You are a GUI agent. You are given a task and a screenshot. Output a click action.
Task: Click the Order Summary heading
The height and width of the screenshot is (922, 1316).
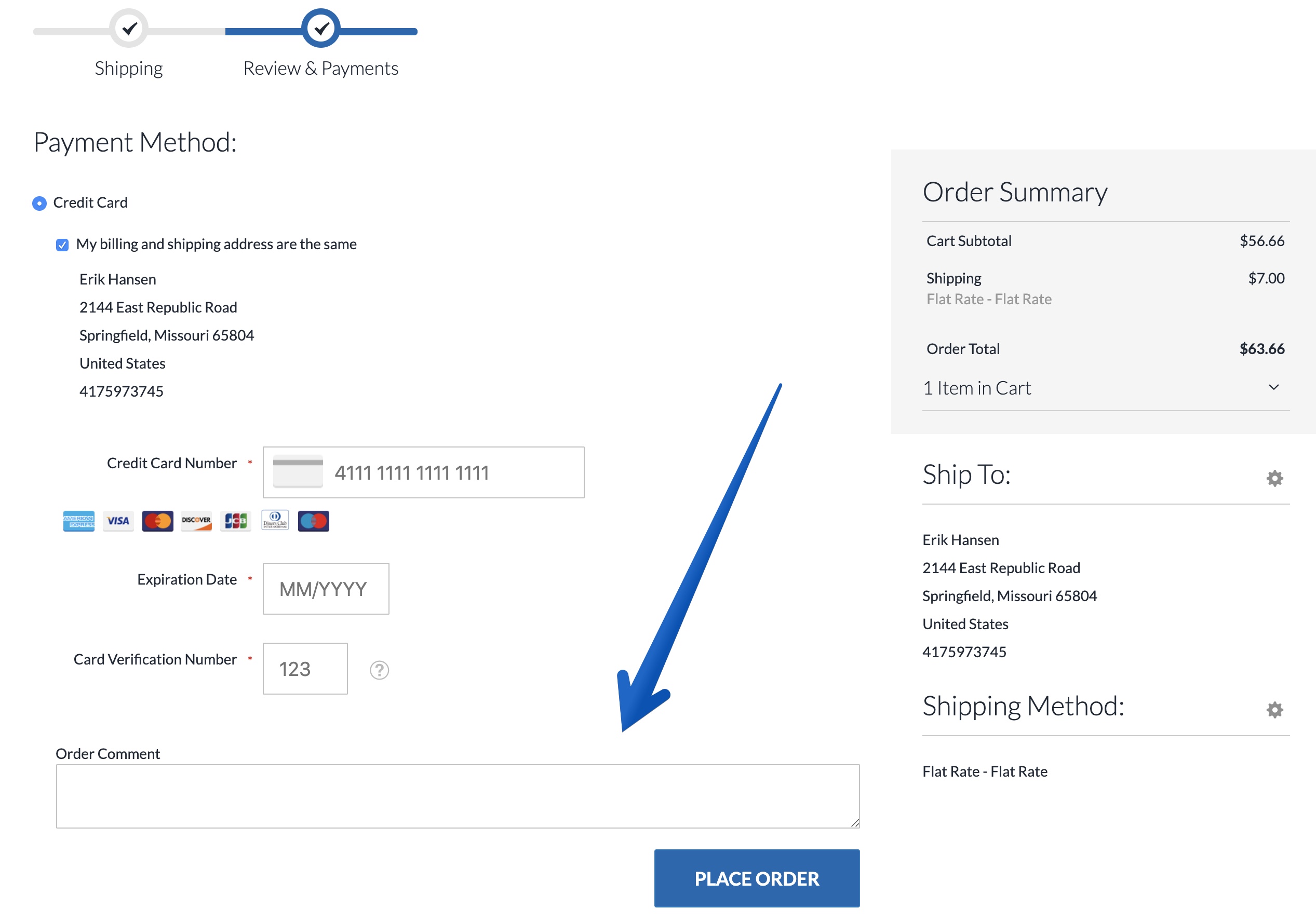coord(1014,192)
